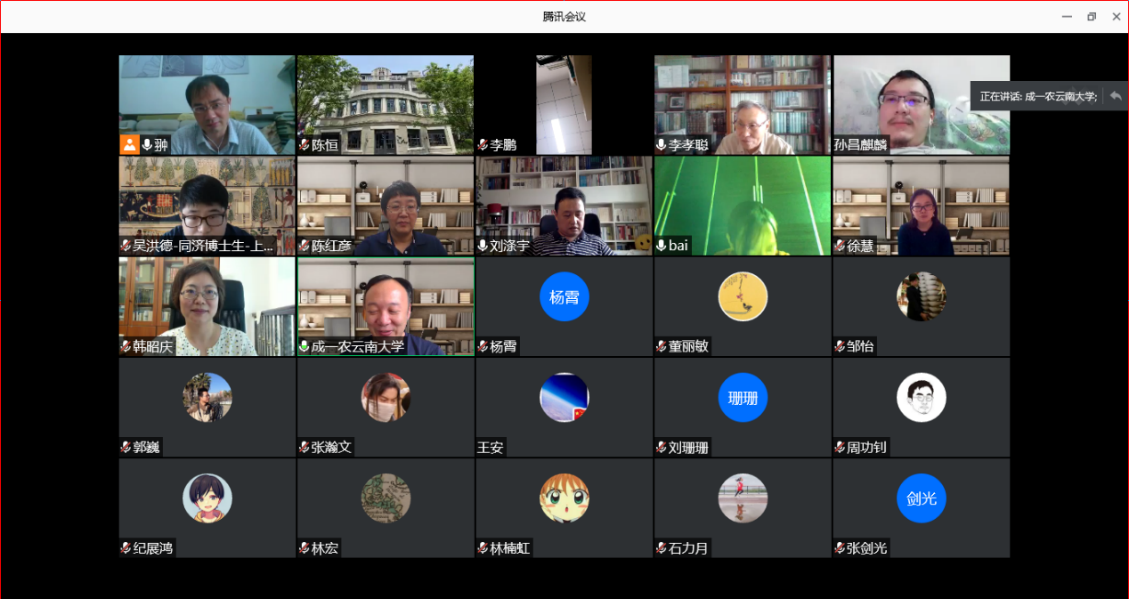Click the microphone icon next to 李孝聪
The height and width of the screenshot is (599, 1129).
coord(661,145)
